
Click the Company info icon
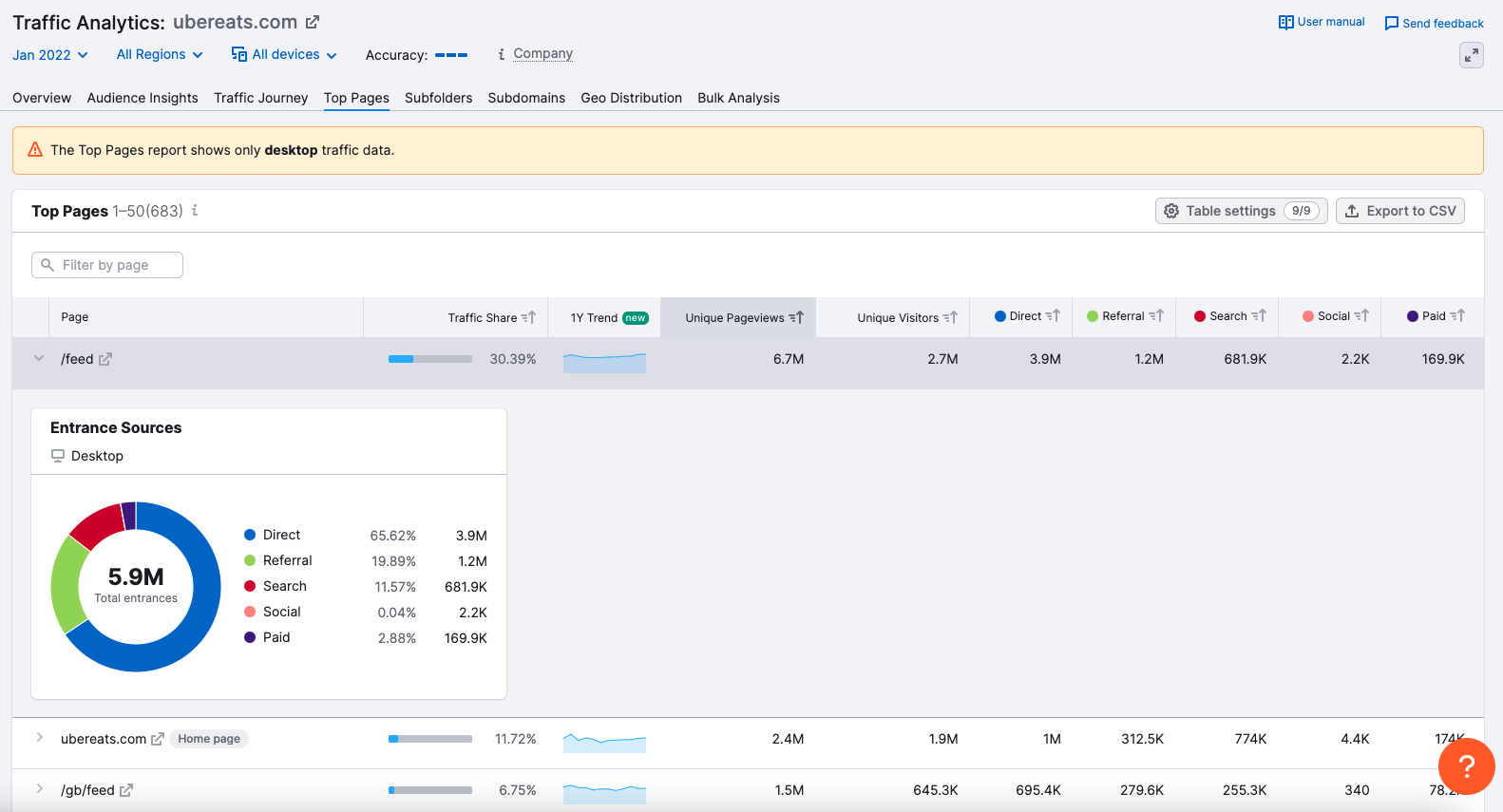[x=502, y=54]
